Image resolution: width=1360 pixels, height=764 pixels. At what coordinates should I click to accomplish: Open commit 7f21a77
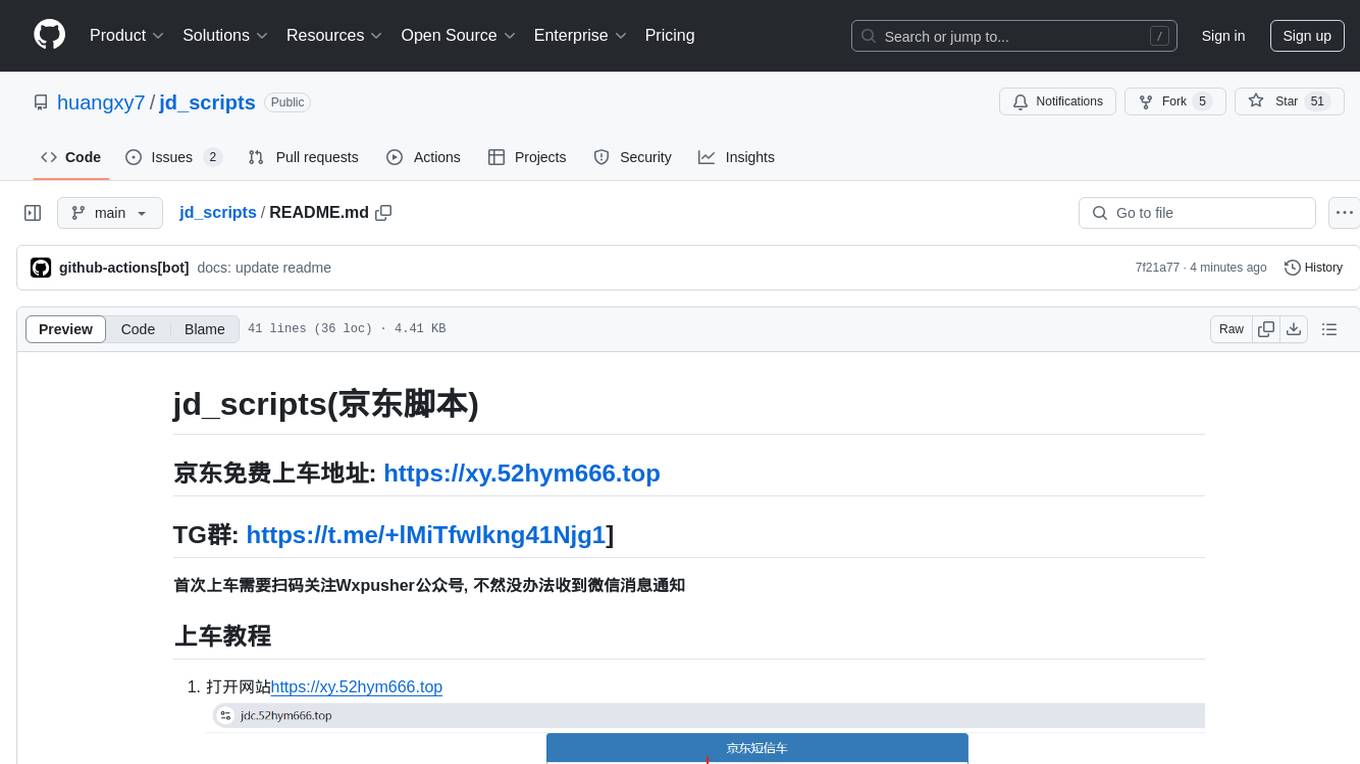[x=1157, y=268]
